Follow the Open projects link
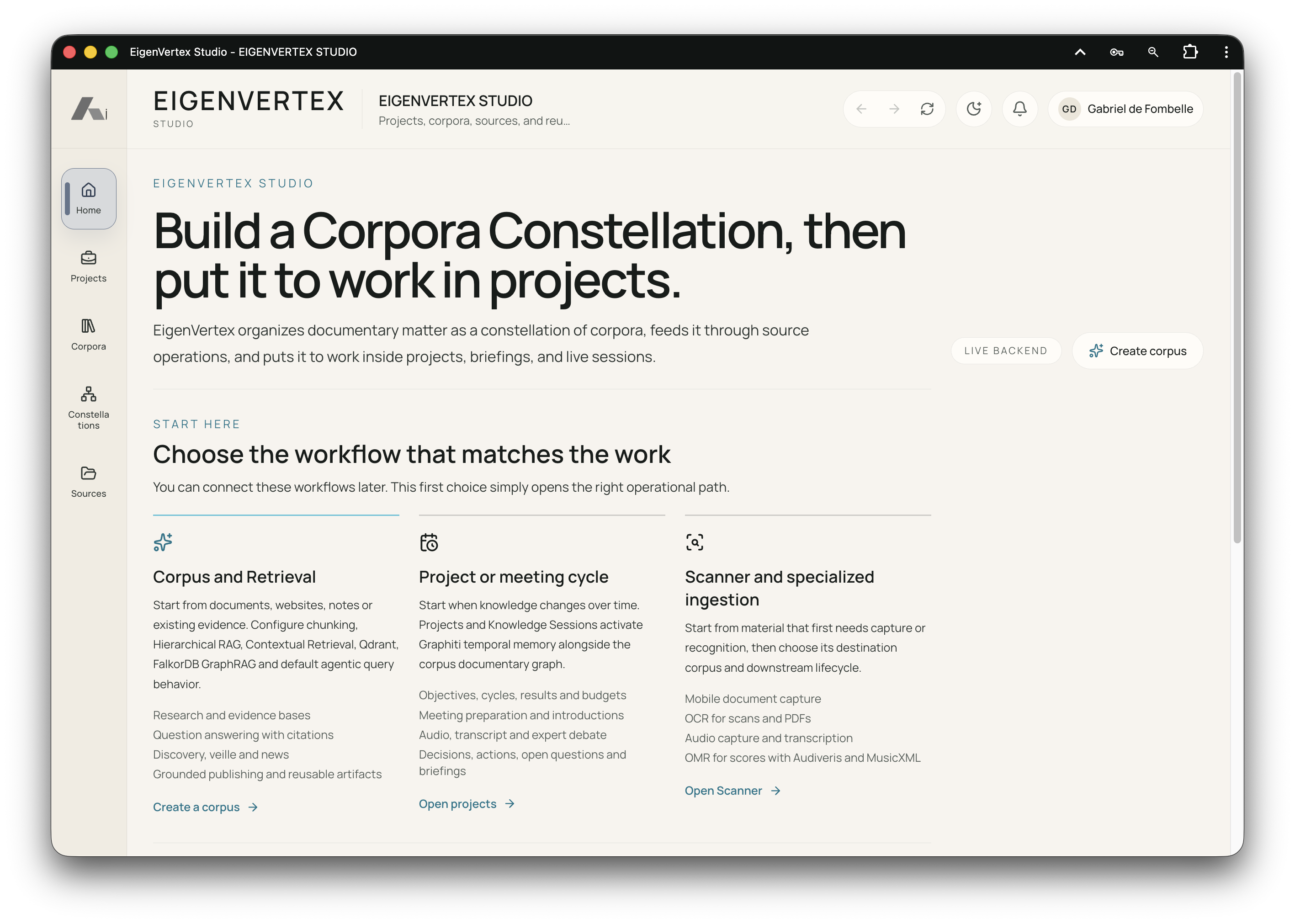 (467, 804)
